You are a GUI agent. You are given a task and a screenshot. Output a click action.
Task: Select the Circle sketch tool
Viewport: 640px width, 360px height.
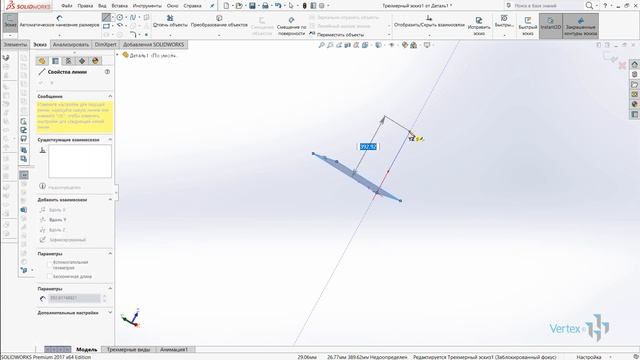pyautogui.click(x=120, y=17)
